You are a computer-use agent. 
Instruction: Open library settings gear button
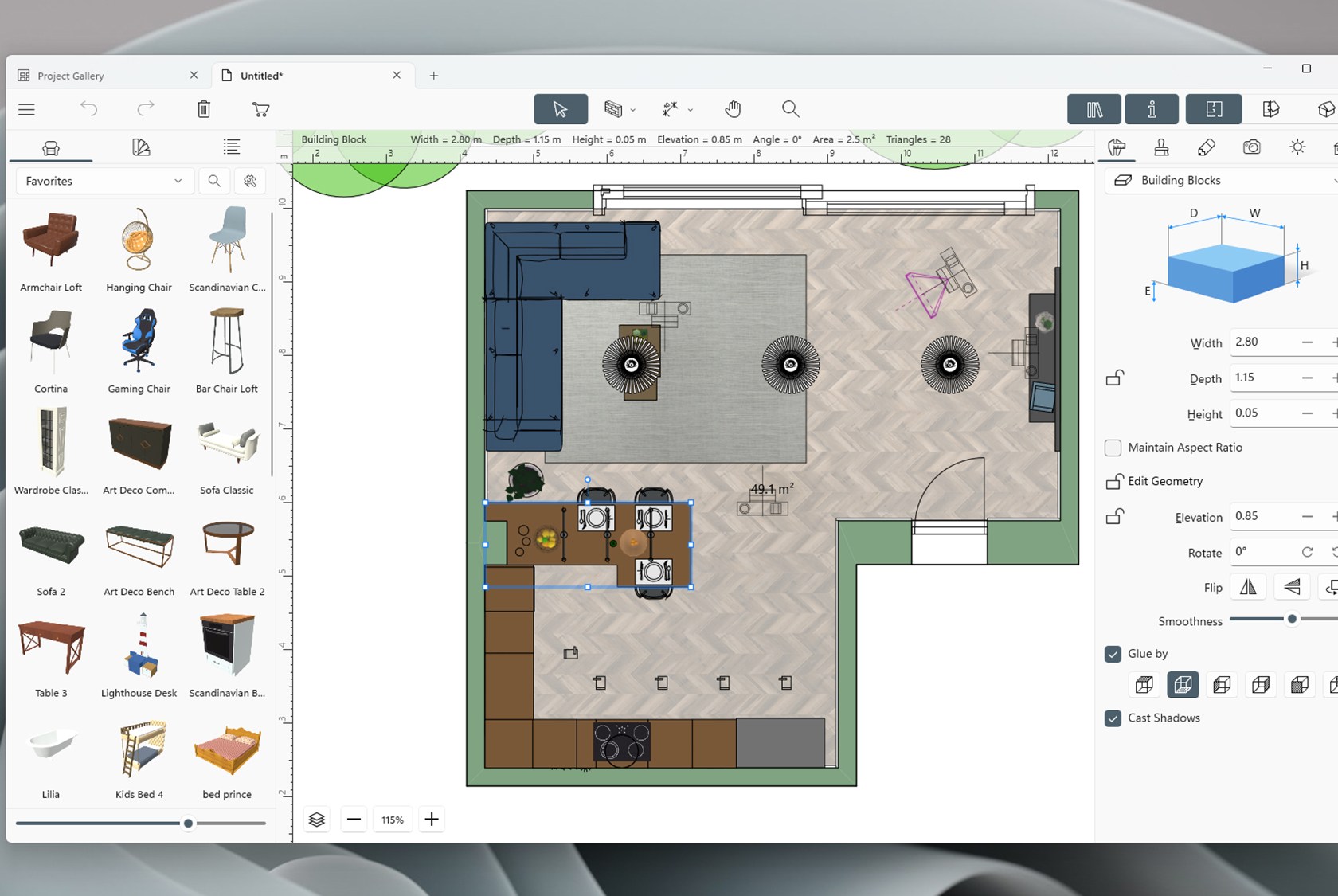[x=250, y=181]
